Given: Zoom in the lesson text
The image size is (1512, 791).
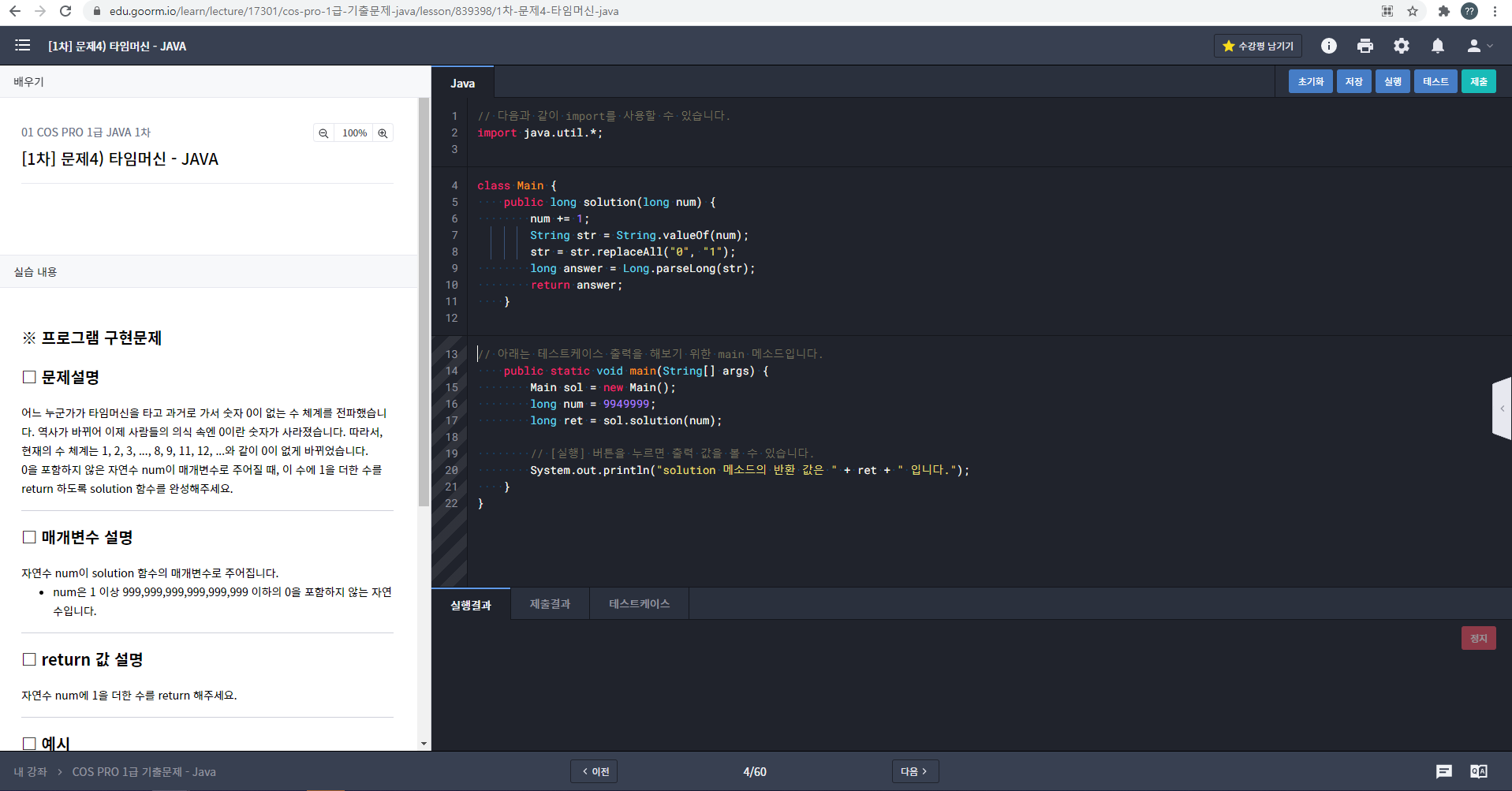Looking at the screenshot, I should [x=383, y=133].
